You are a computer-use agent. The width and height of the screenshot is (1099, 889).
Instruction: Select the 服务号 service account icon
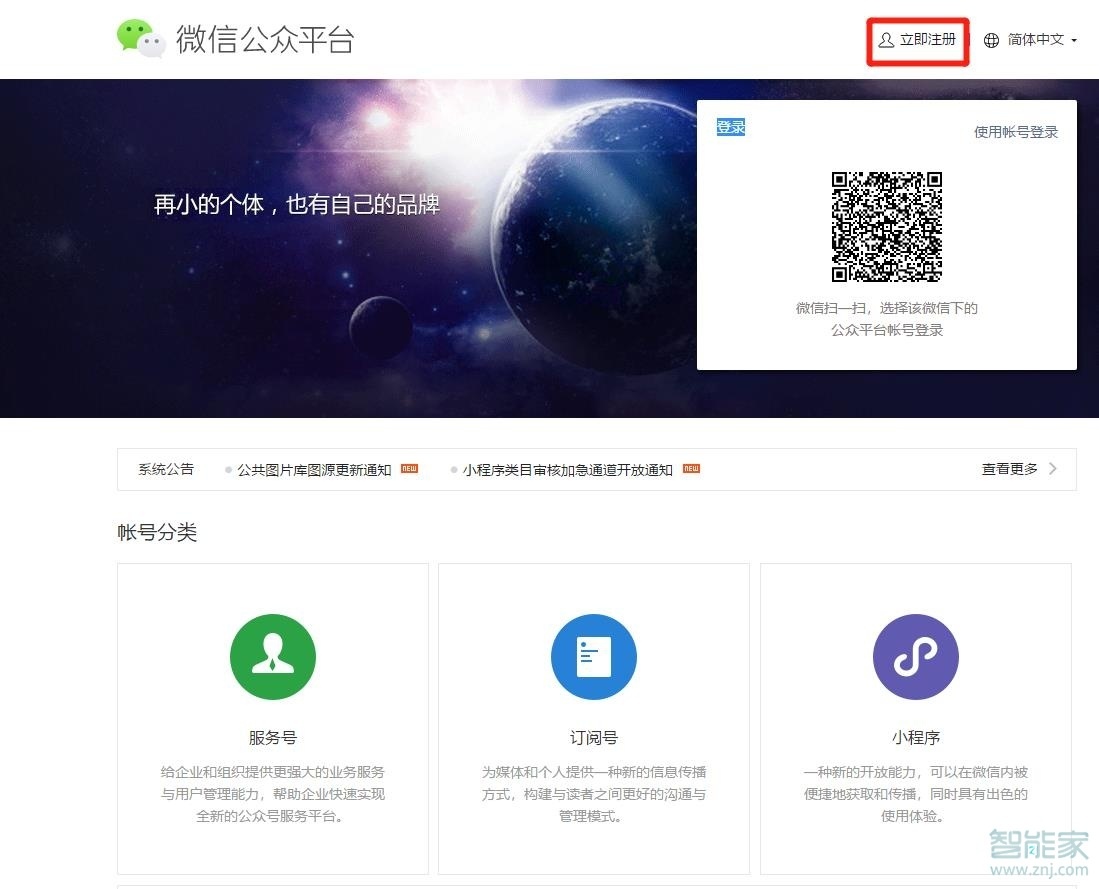click(x=273, y=657)
